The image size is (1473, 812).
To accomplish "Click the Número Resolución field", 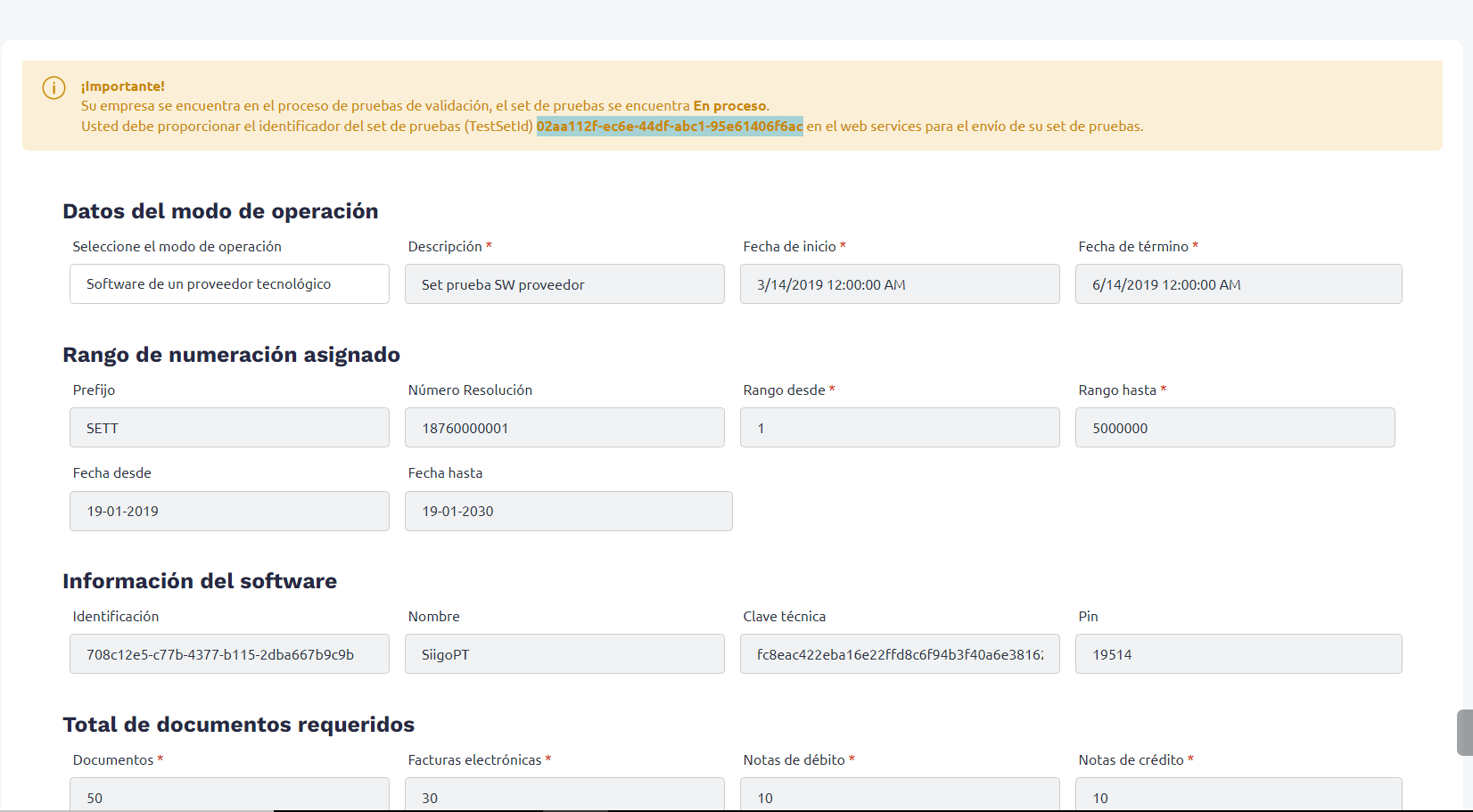I will click(564, 427).
